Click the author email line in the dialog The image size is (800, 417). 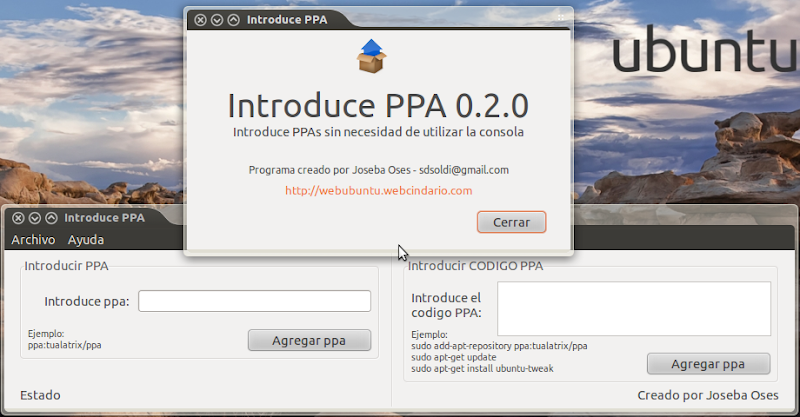click(379, 170)
